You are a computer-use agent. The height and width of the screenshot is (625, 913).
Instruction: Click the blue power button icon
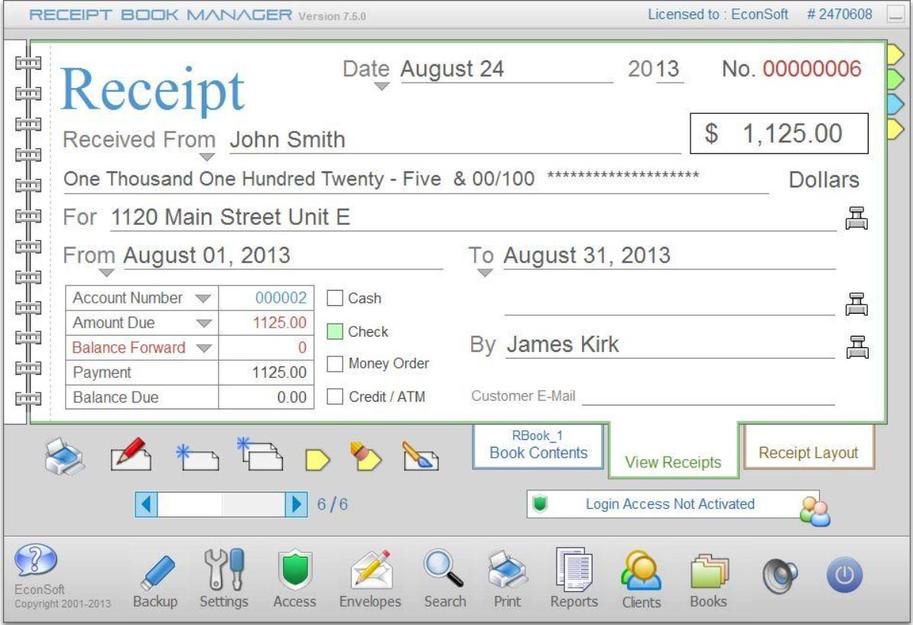(x=844, y=574)
